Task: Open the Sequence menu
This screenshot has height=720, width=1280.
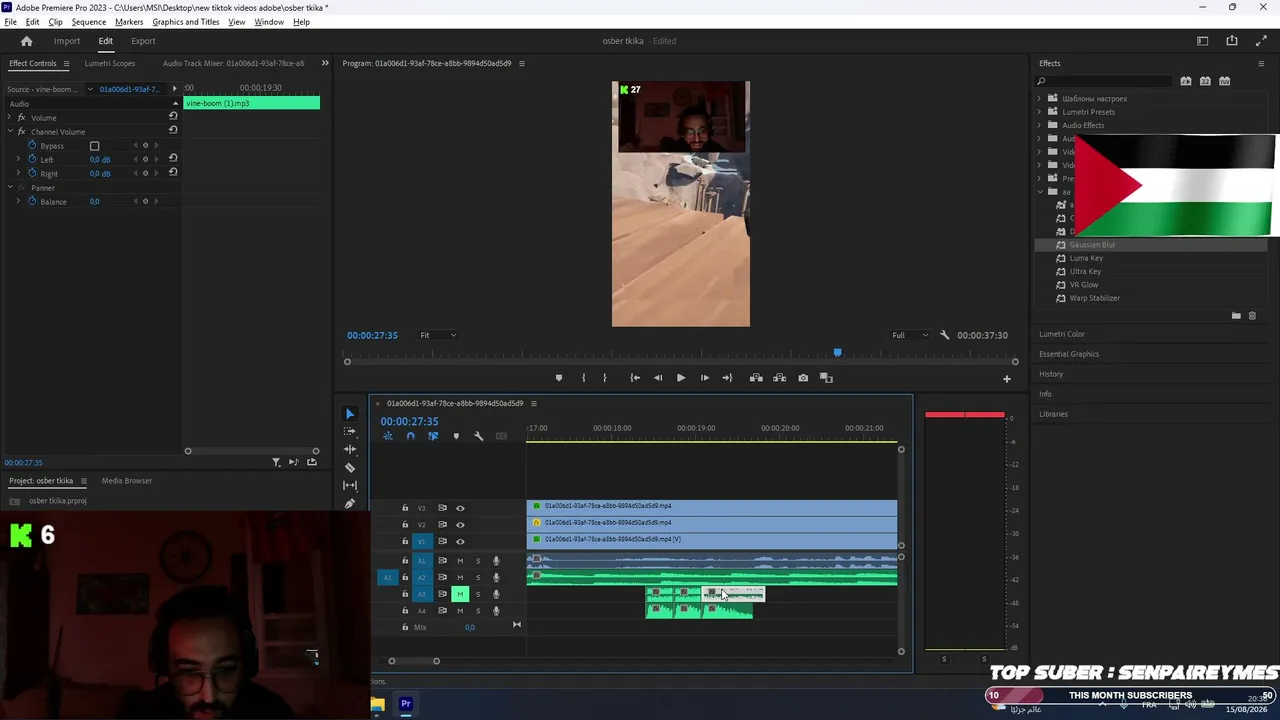Action: pyautogui.click(x=89, y=22)
